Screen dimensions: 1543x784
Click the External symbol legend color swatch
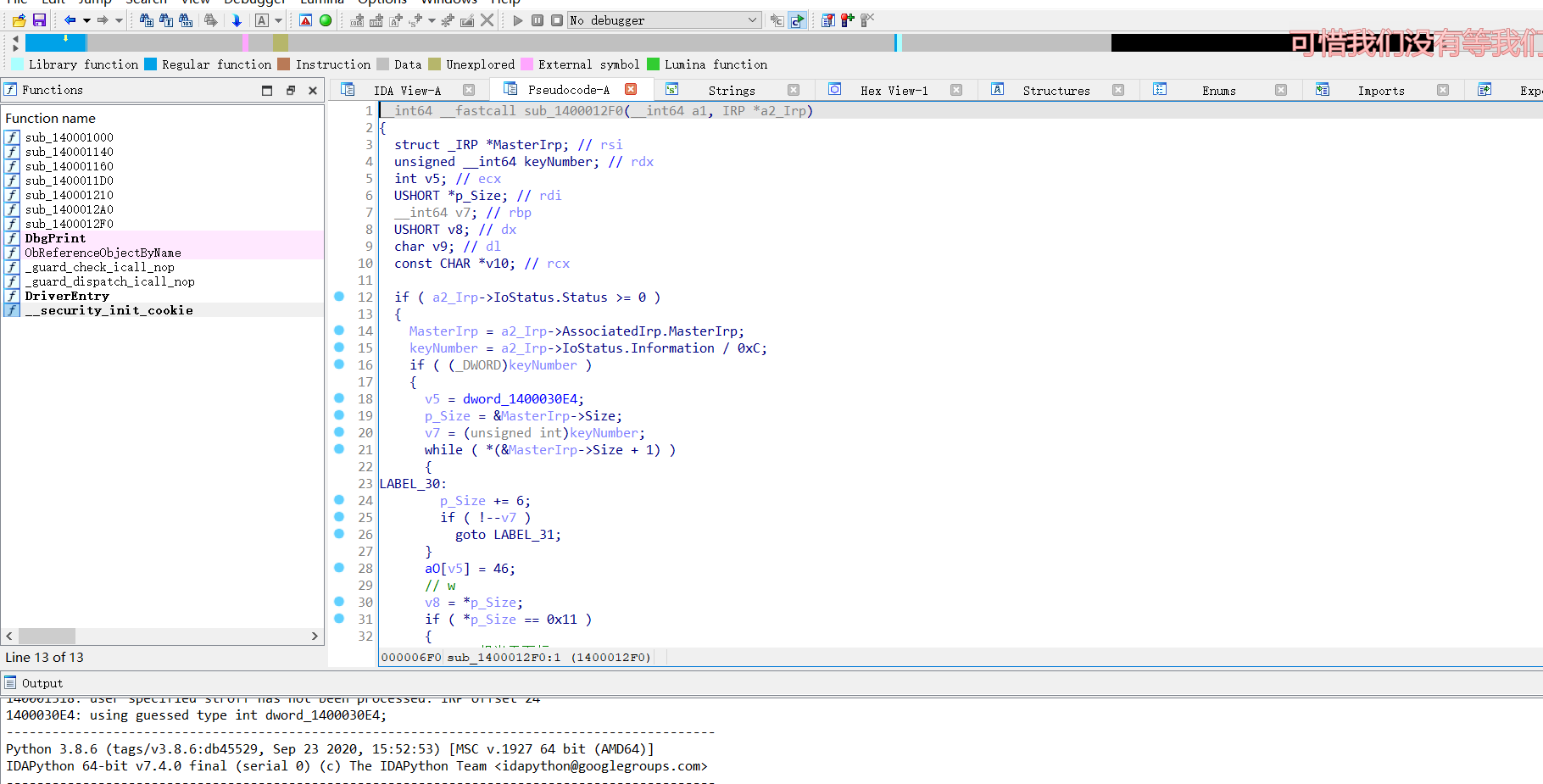point(526,64)
